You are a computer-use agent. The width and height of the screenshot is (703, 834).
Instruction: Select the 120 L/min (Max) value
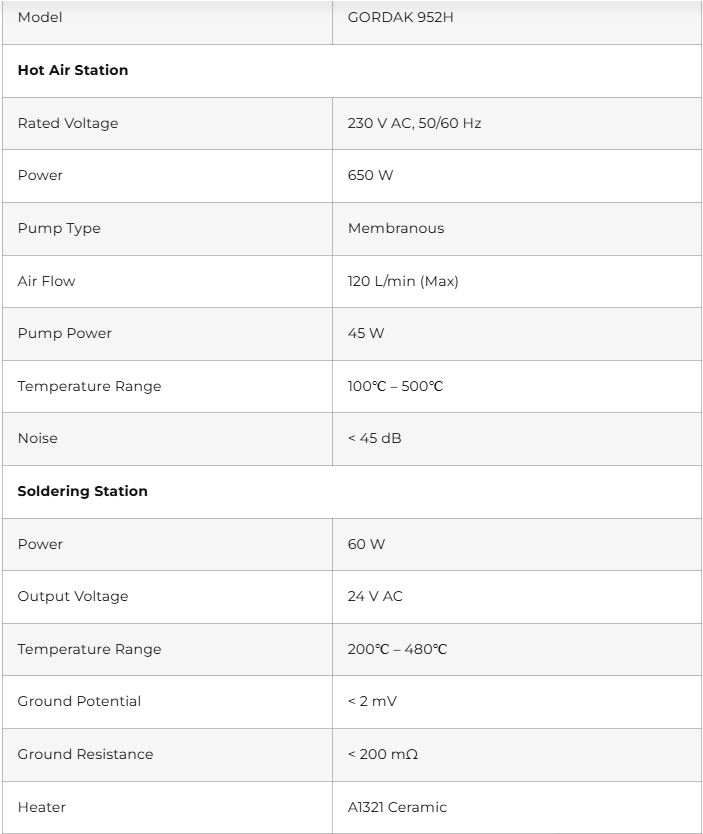pyautogui.click(x=403, y=282)
